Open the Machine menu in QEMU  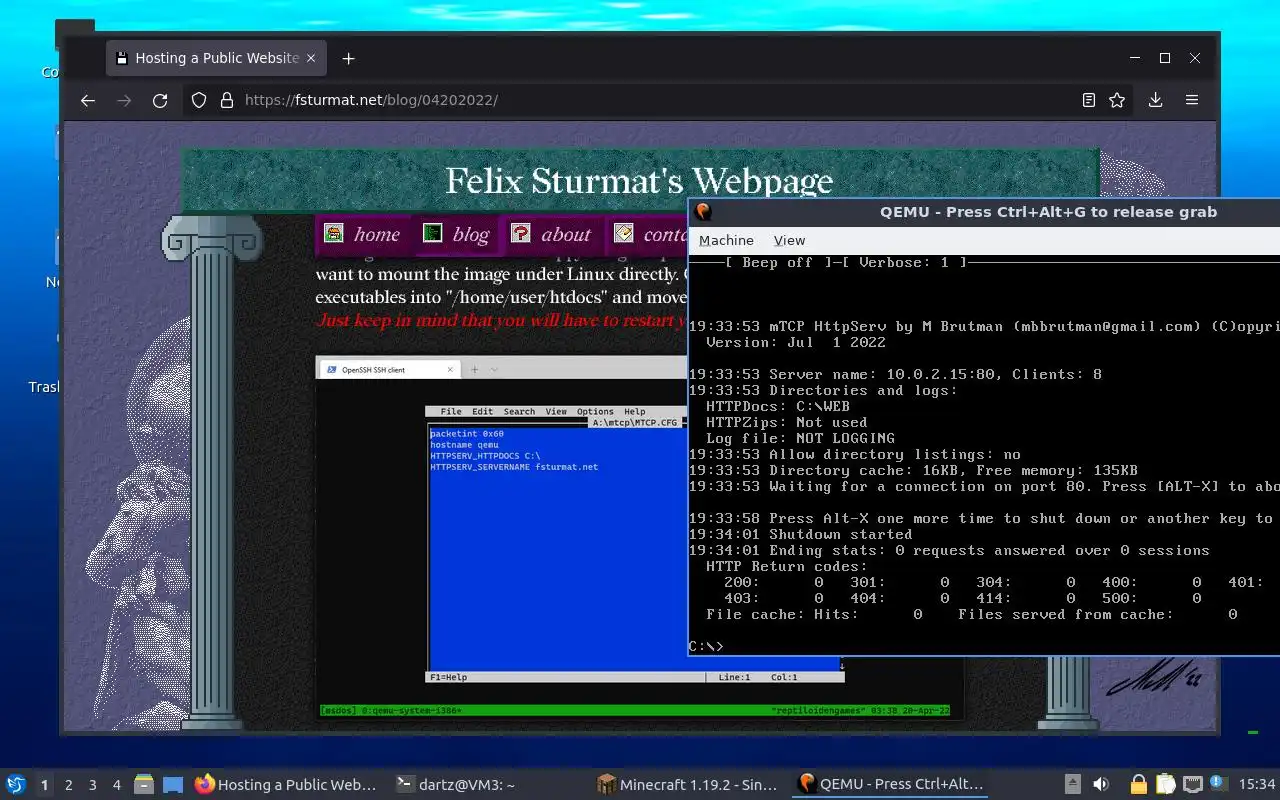point(726,240)
